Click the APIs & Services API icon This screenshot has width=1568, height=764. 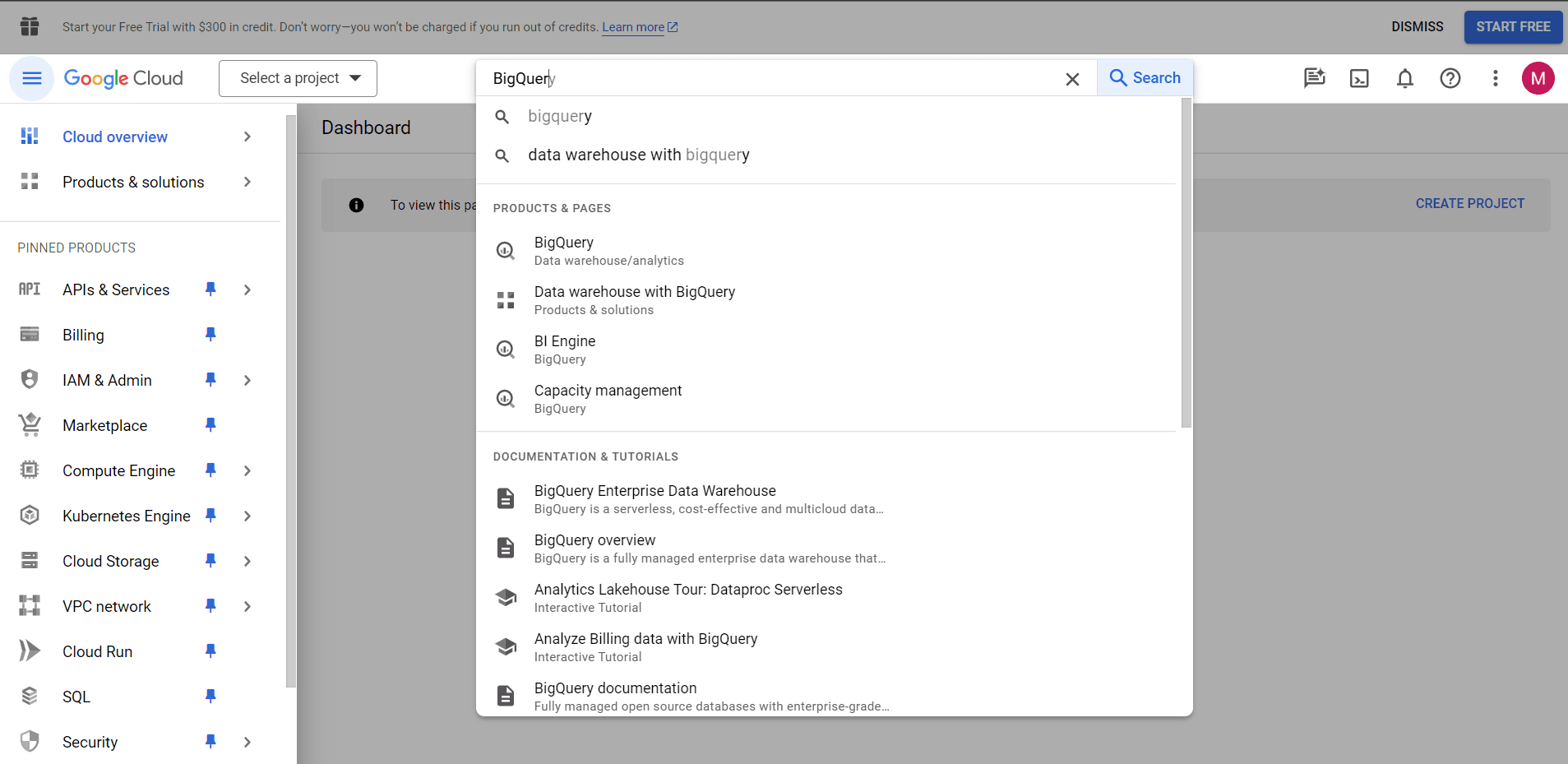30,289
